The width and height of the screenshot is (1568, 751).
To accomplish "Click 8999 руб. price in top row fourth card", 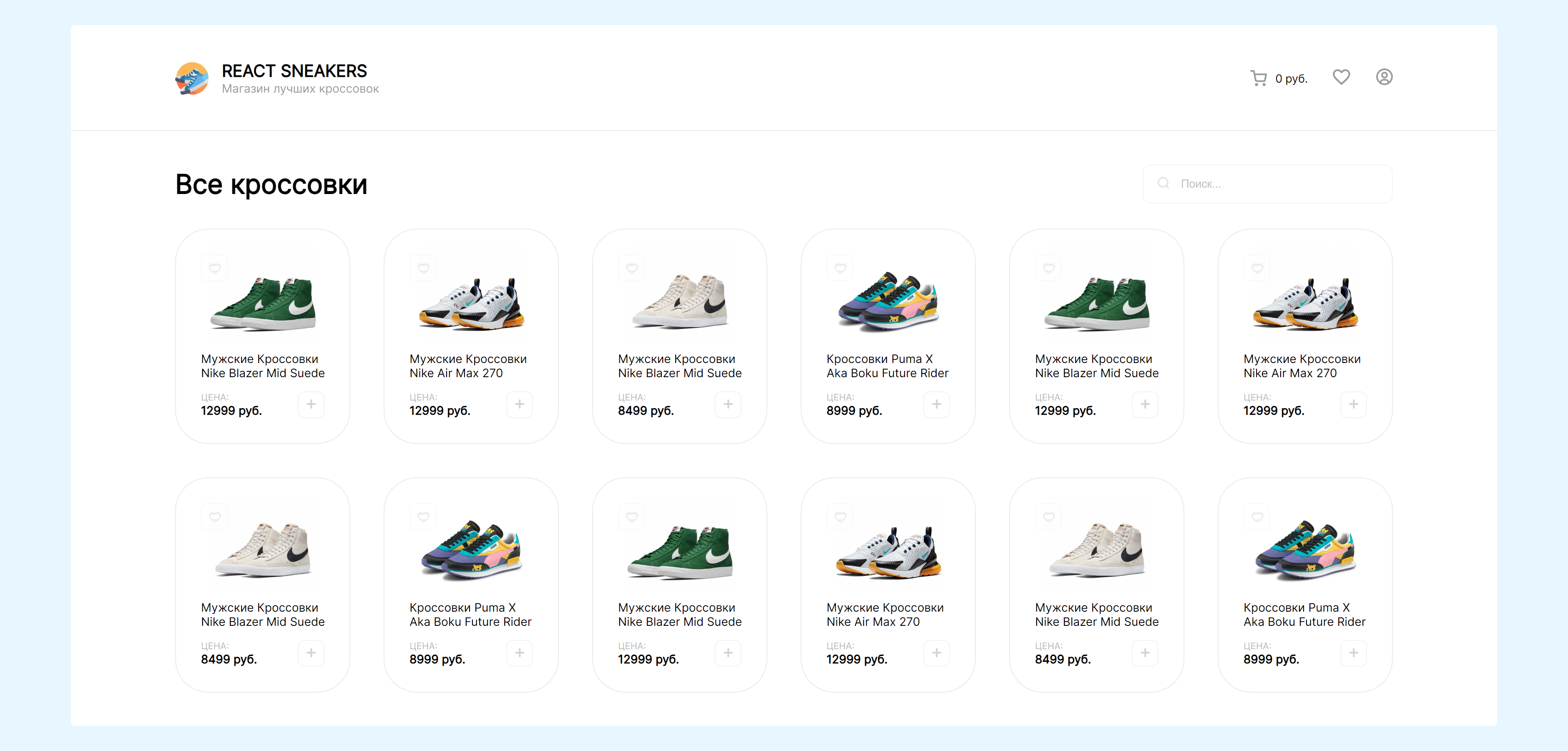I will pos(854,411).
